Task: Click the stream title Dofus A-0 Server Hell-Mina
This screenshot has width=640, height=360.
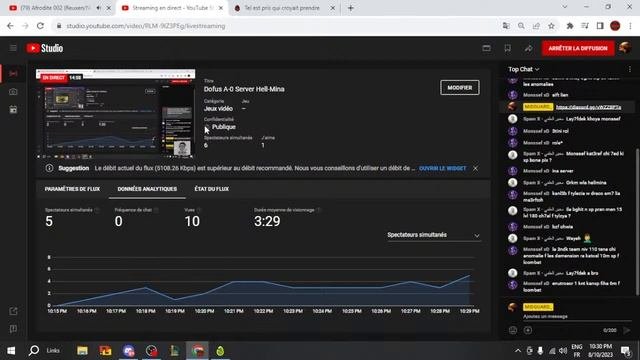Action: (x=244, y=89)
